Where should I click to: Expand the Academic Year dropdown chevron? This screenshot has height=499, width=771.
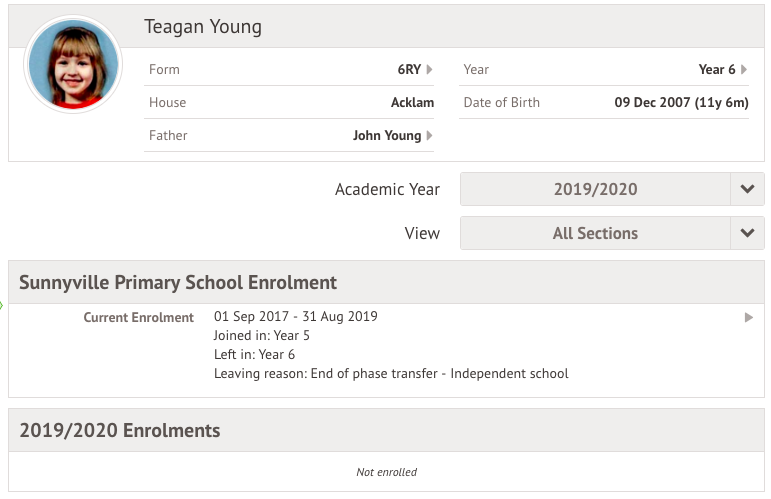pyautogui.click(x=747, y=189)
